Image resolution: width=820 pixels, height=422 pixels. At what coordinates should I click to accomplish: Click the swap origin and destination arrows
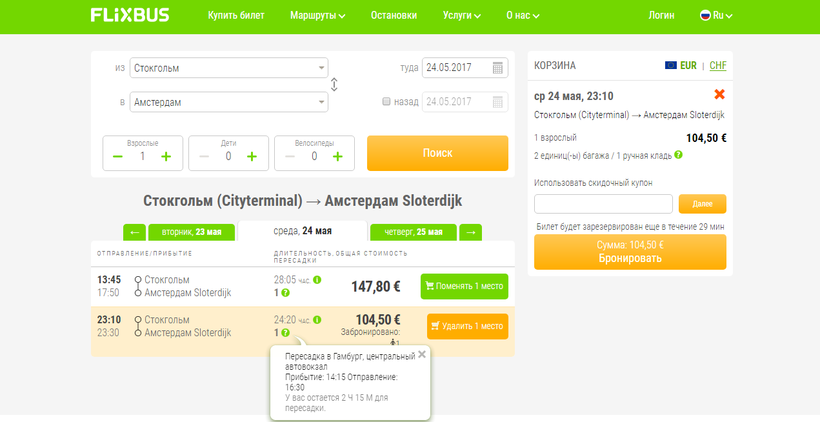coord(334,85)
